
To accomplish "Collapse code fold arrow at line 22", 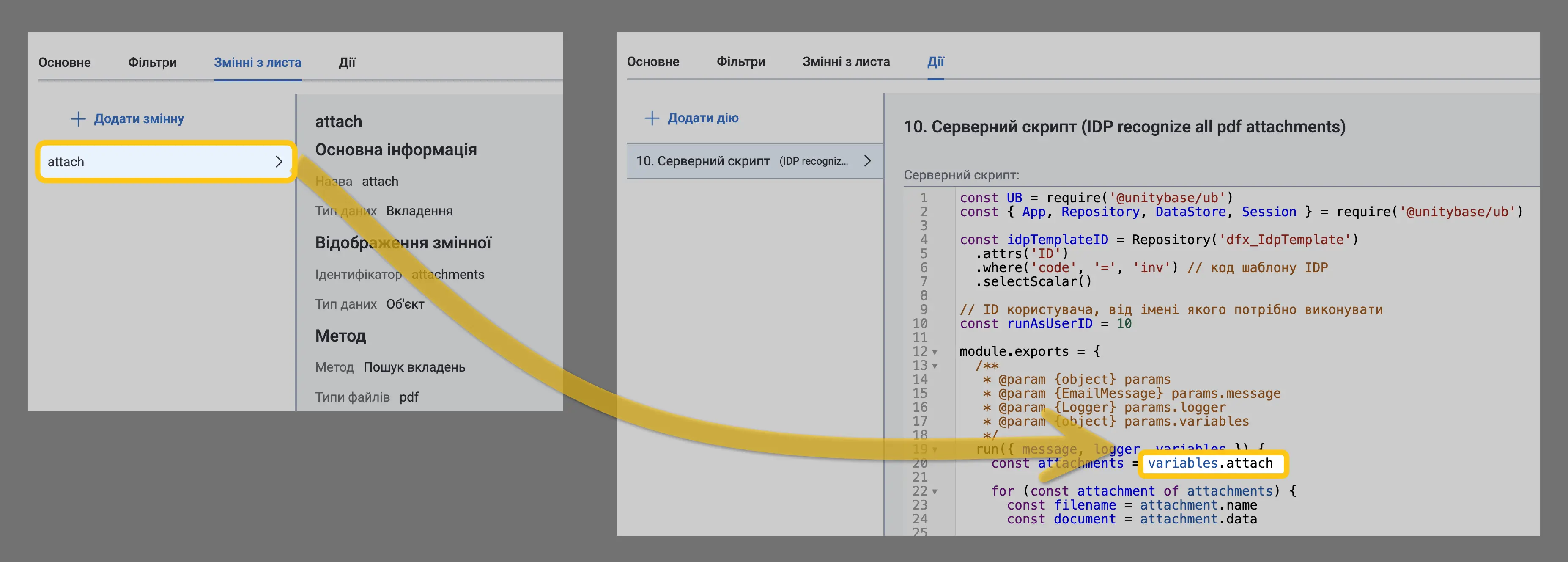I will click(x=935, y=491).
